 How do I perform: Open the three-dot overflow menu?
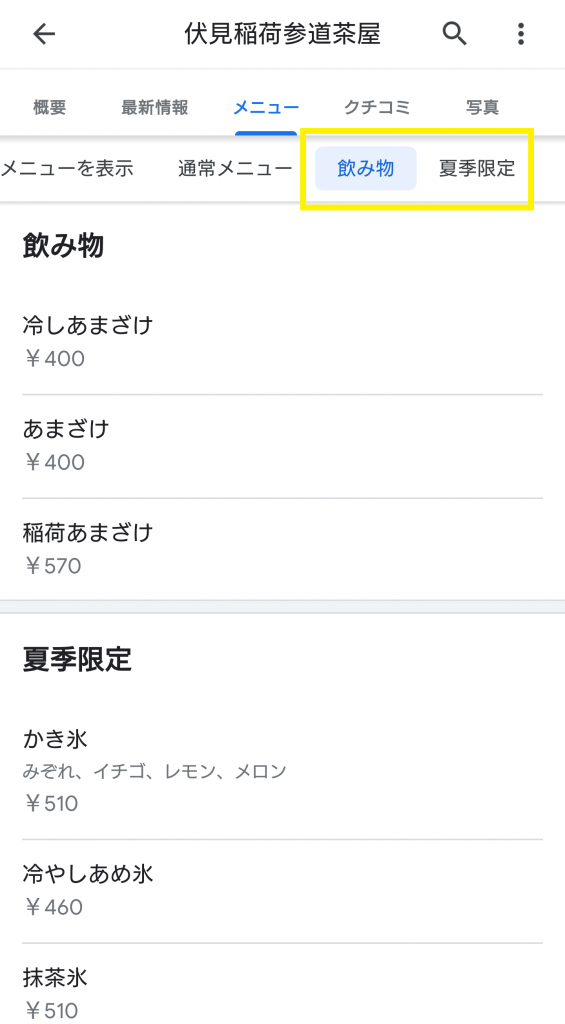(x=521, y=33)
